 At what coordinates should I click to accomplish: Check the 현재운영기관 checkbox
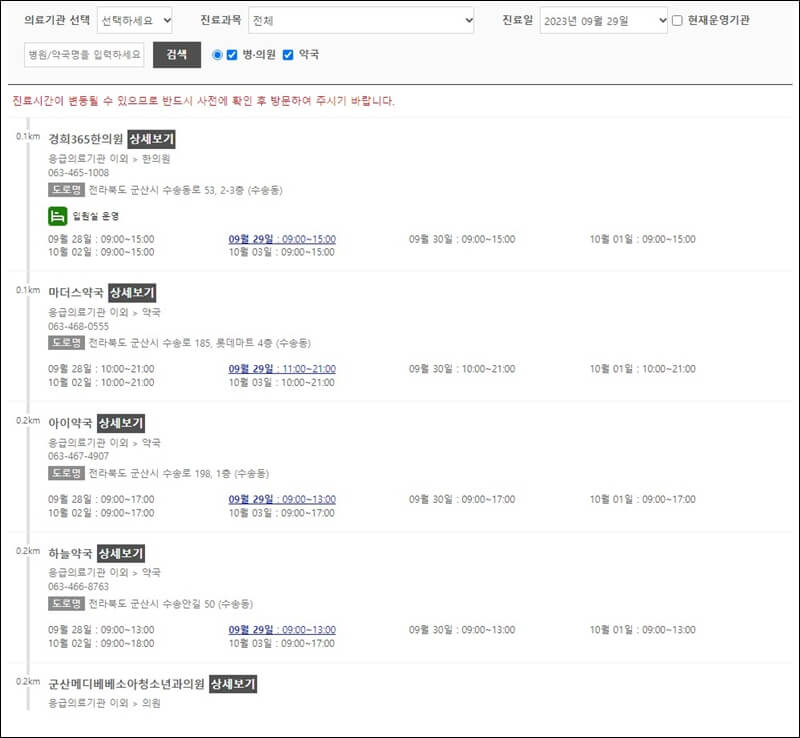point(677,20)
